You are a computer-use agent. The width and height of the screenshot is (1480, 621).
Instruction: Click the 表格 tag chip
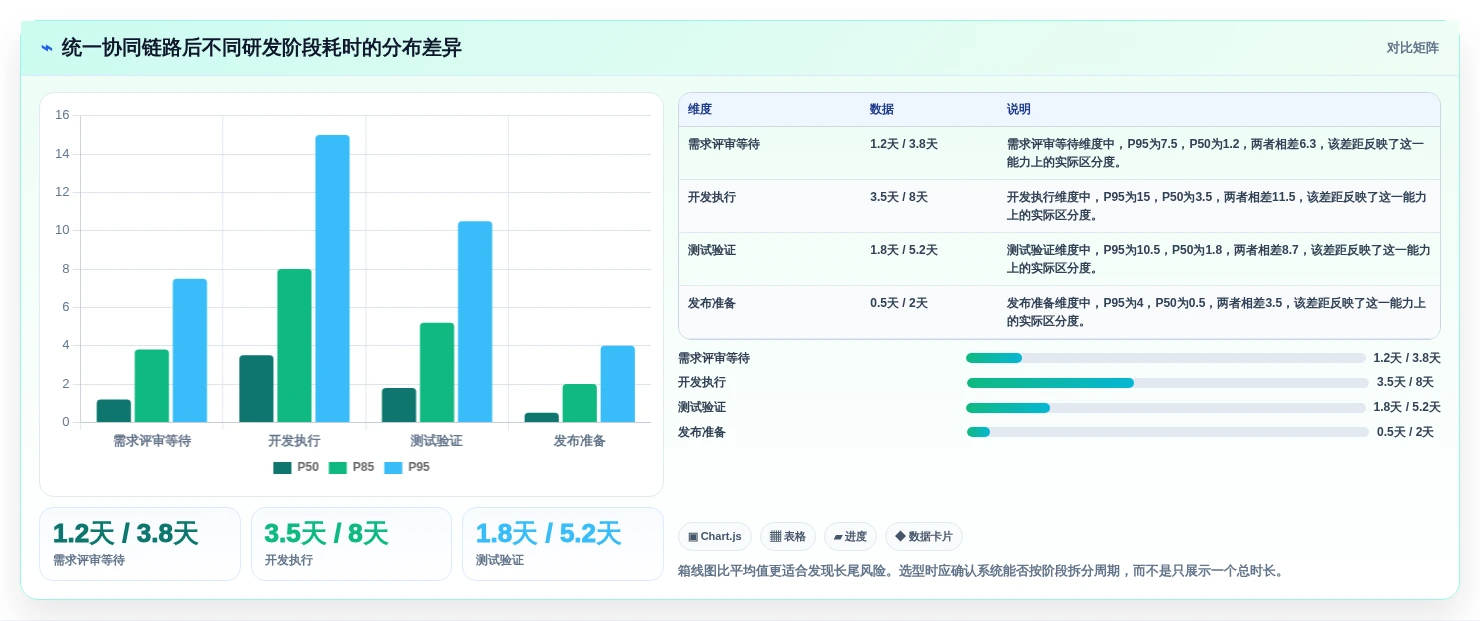pyautogui.click(x=788, y=537)
